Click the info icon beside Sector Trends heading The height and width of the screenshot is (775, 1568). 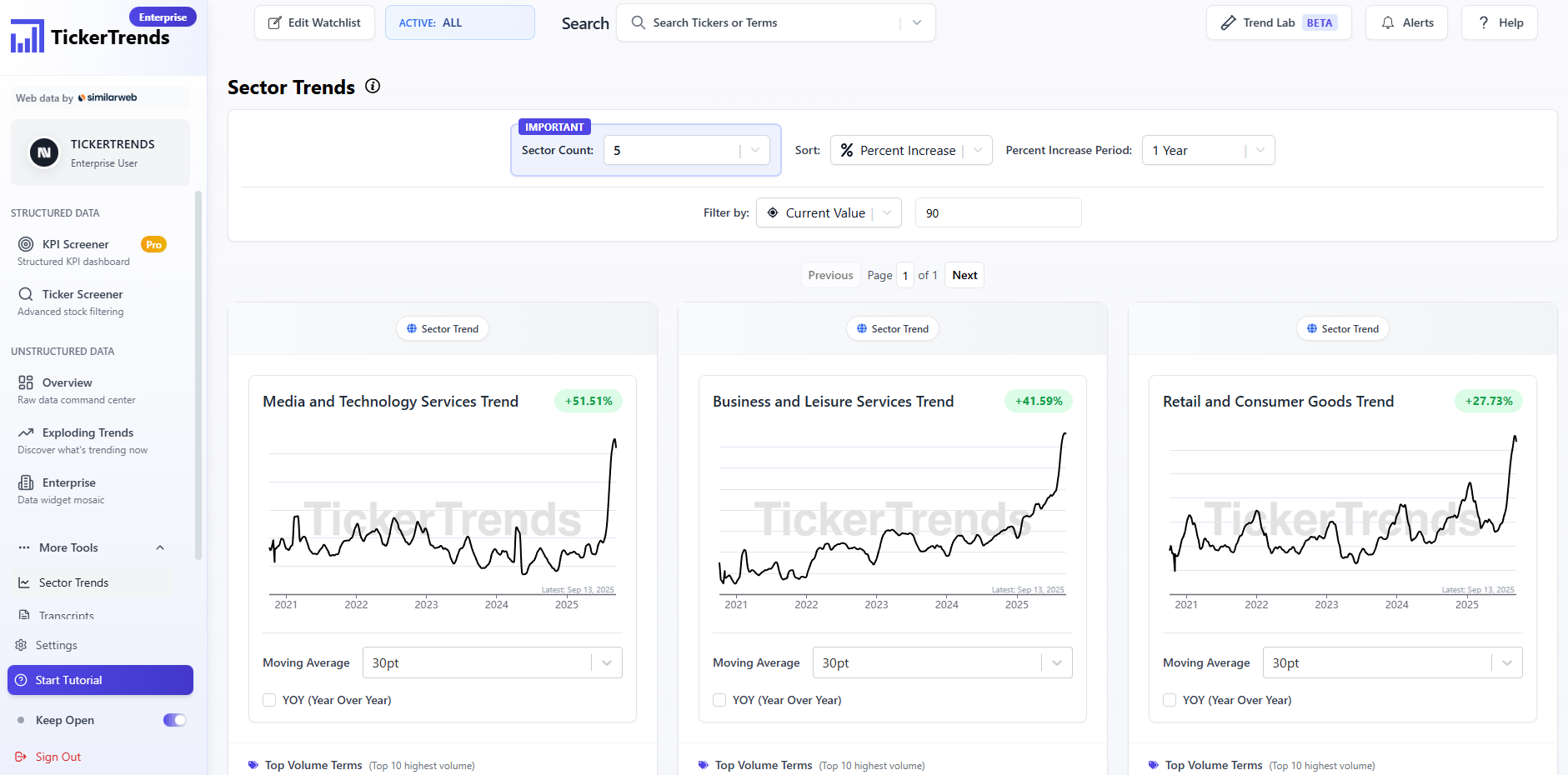(373, 86)
